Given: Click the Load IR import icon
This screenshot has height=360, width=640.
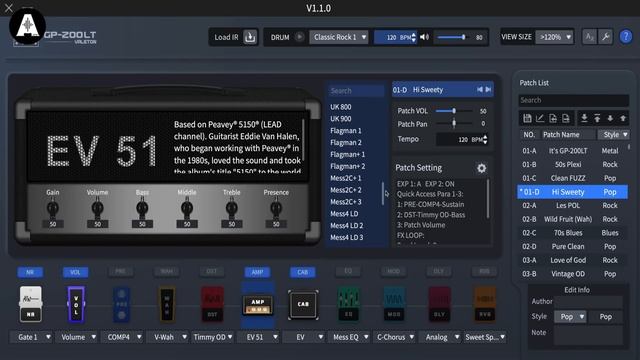Looking at the screenshot, I should (250, 37).
